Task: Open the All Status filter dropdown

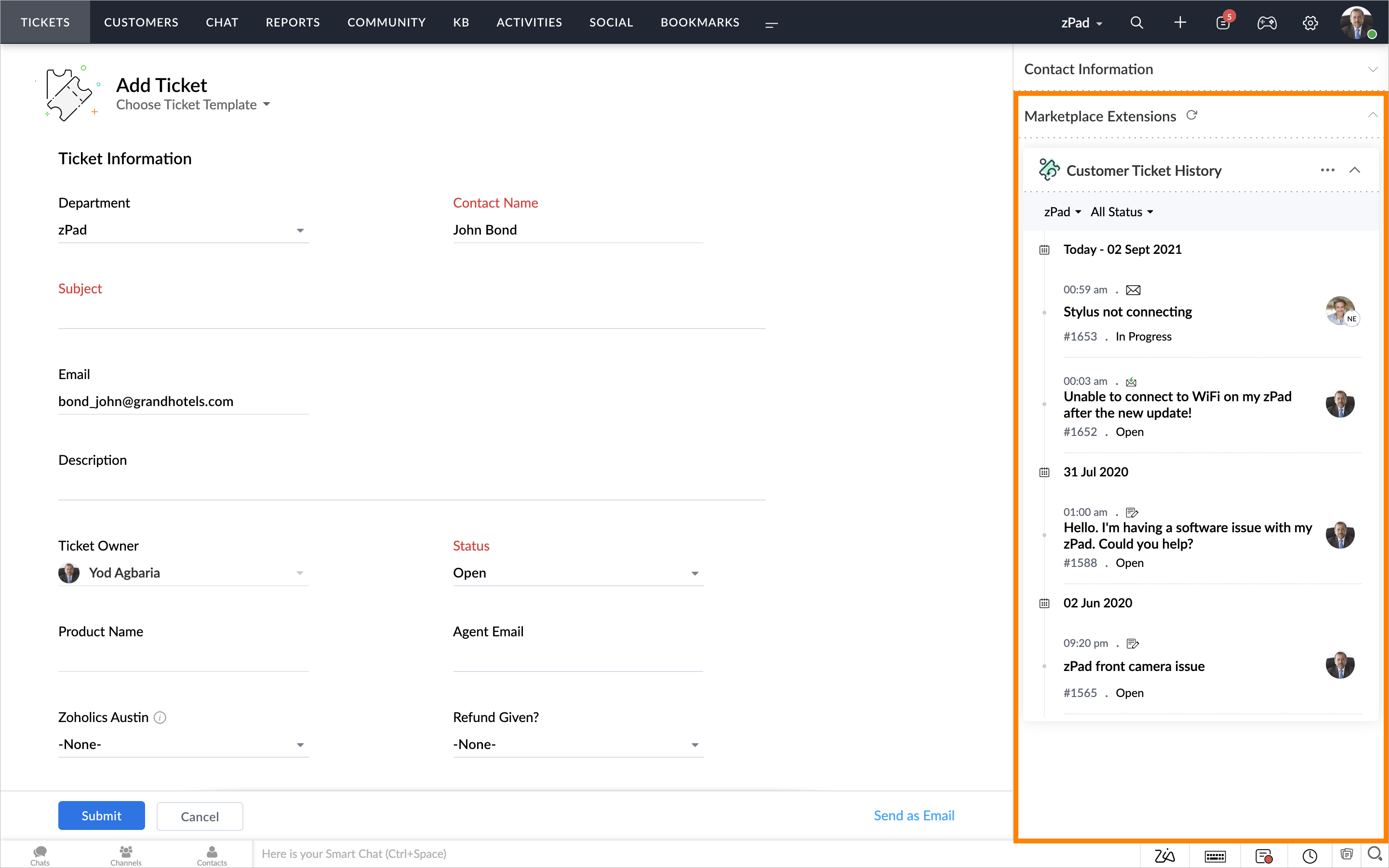Action: [1122, 212]
